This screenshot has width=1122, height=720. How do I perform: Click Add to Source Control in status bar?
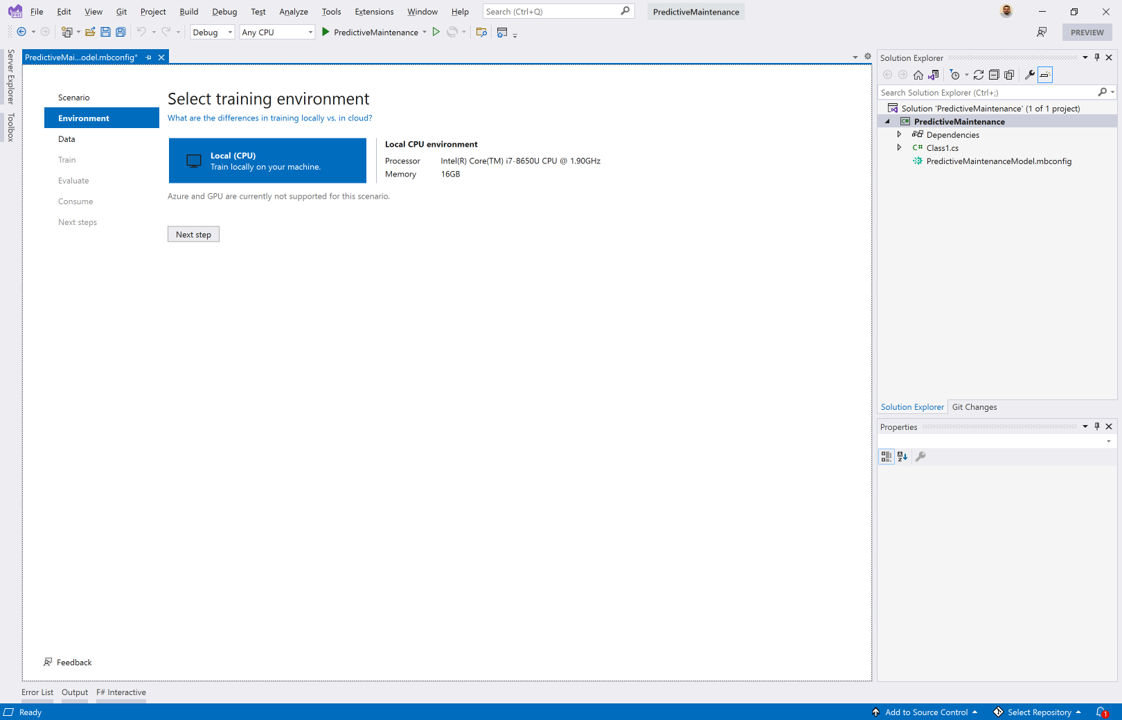point(925,712)
